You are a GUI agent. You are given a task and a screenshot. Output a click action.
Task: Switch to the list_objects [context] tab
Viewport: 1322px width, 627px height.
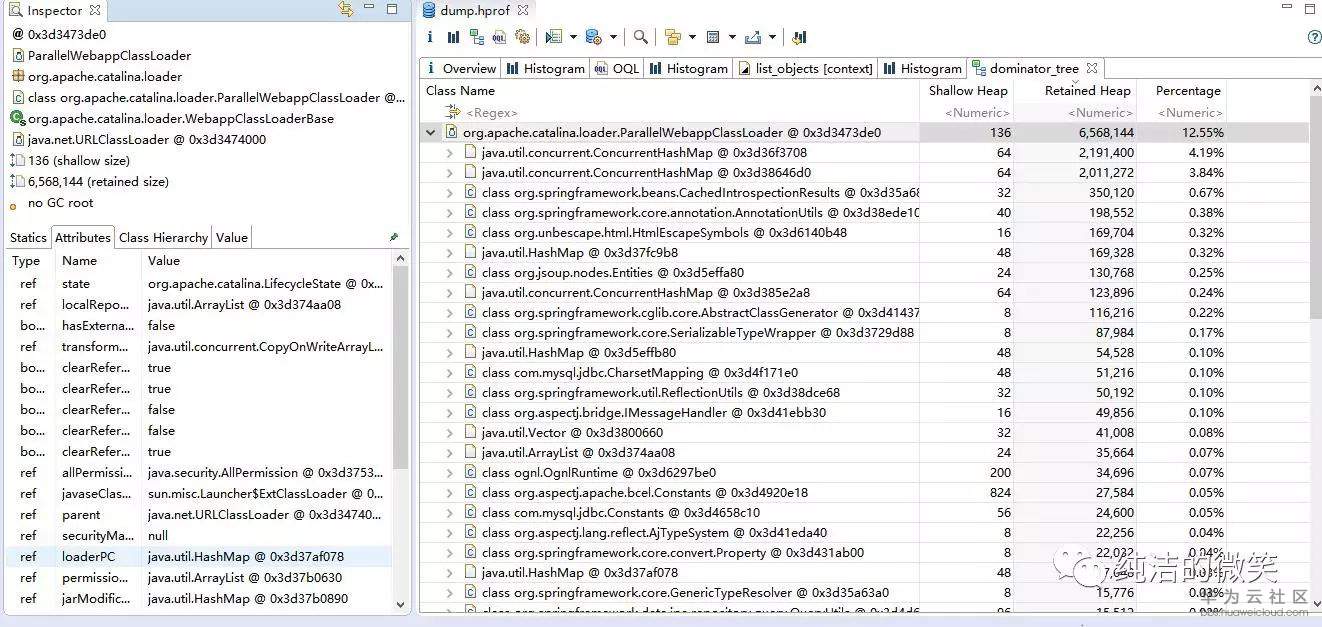point(806,68)
